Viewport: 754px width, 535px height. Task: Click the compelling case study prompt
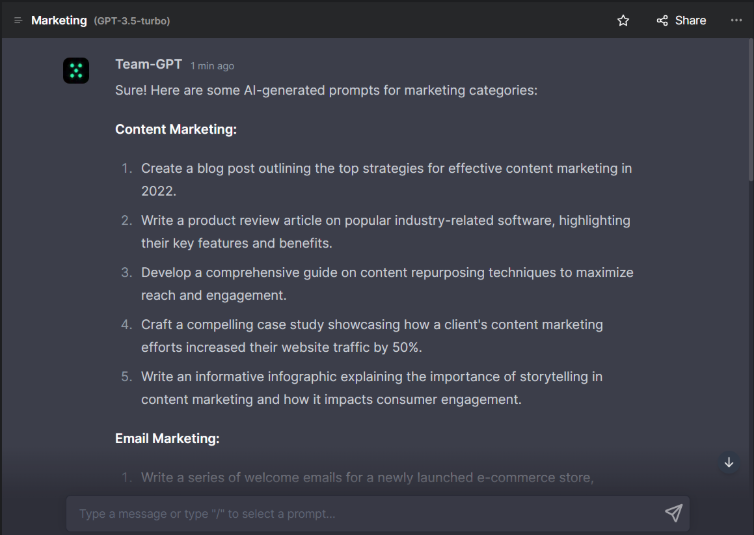(x=371, y=335)
